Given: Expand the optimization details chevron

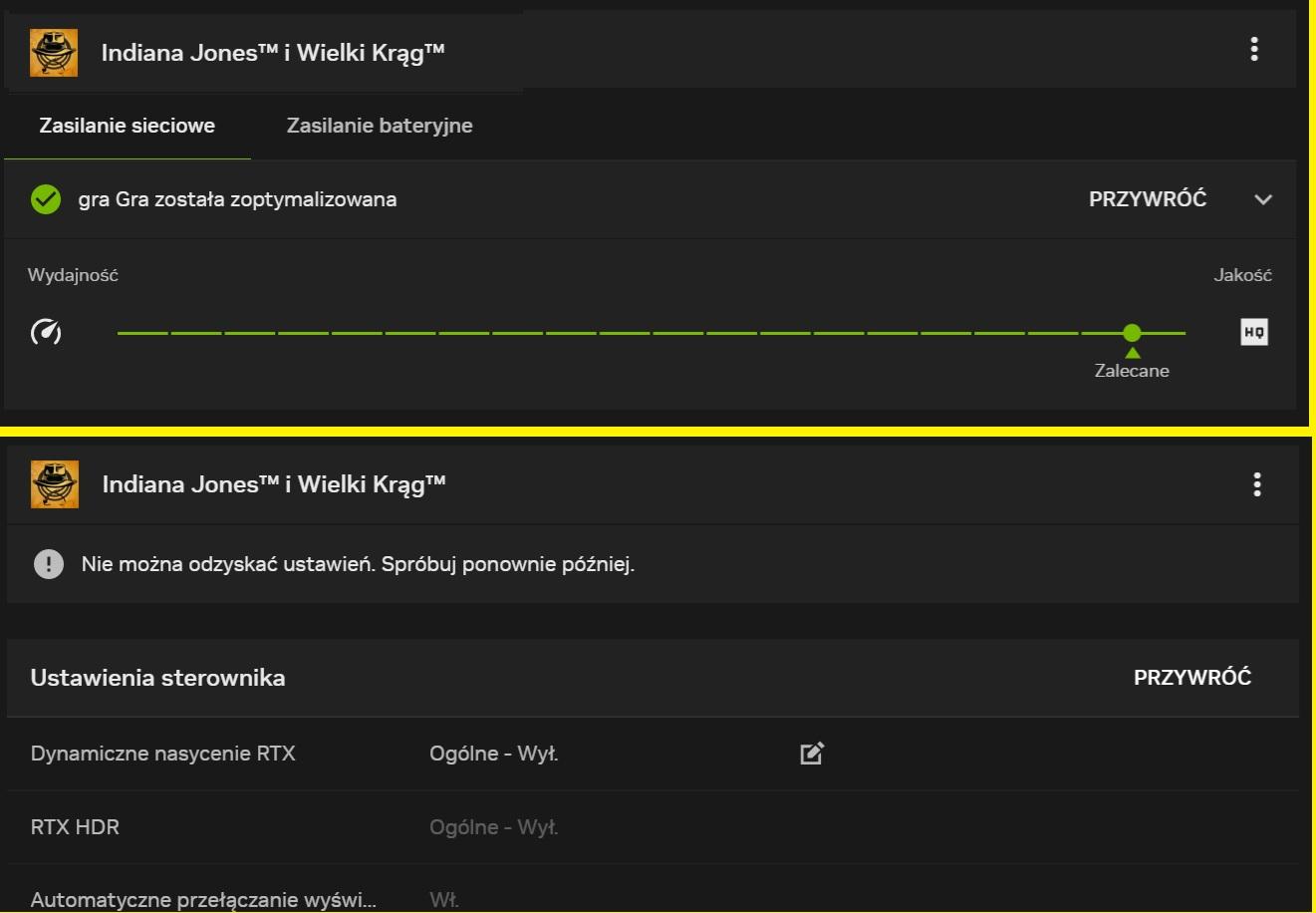Looking at the screenshot, I should 1263,199.
